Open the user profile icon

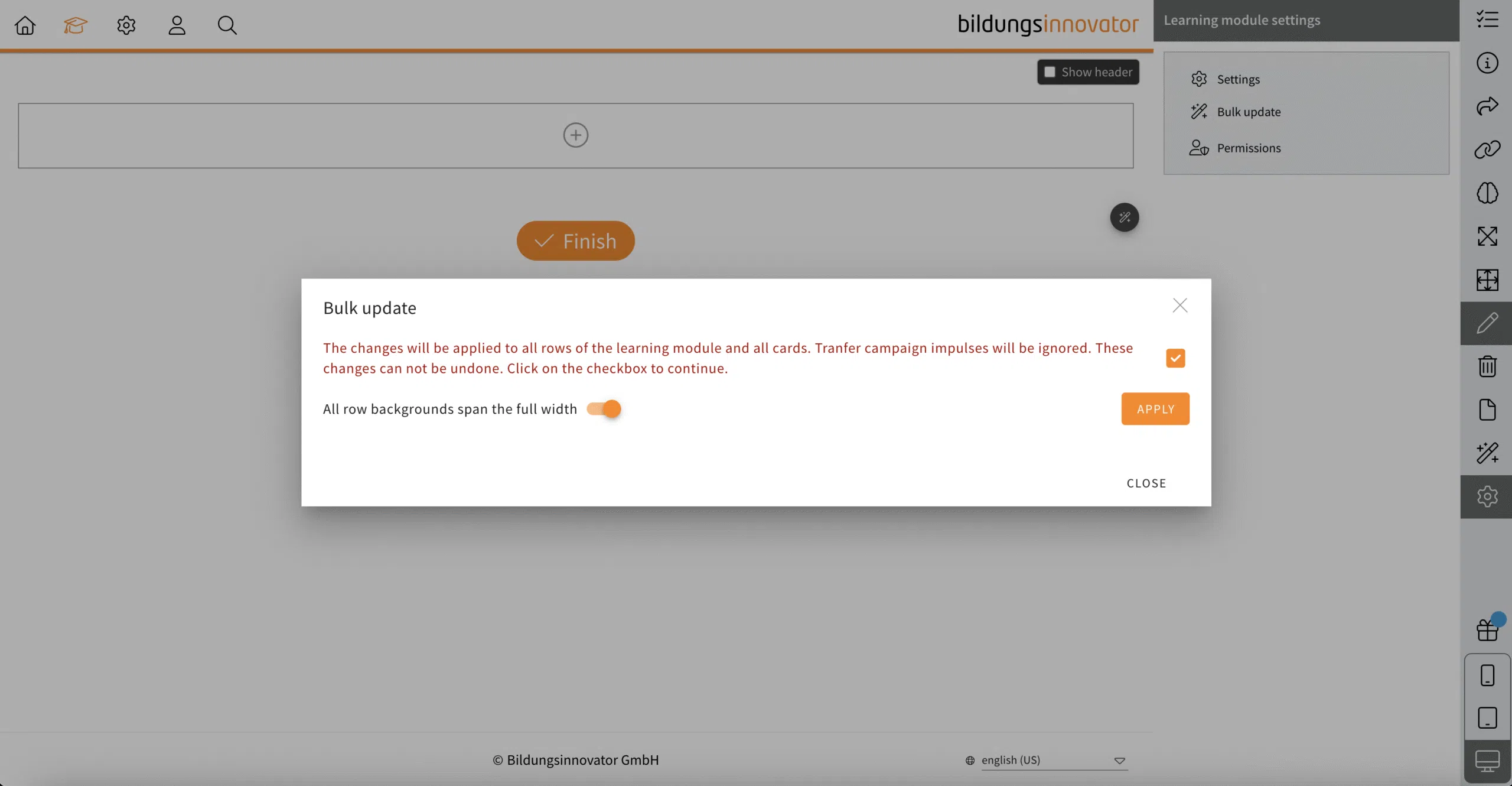point(177,25)
